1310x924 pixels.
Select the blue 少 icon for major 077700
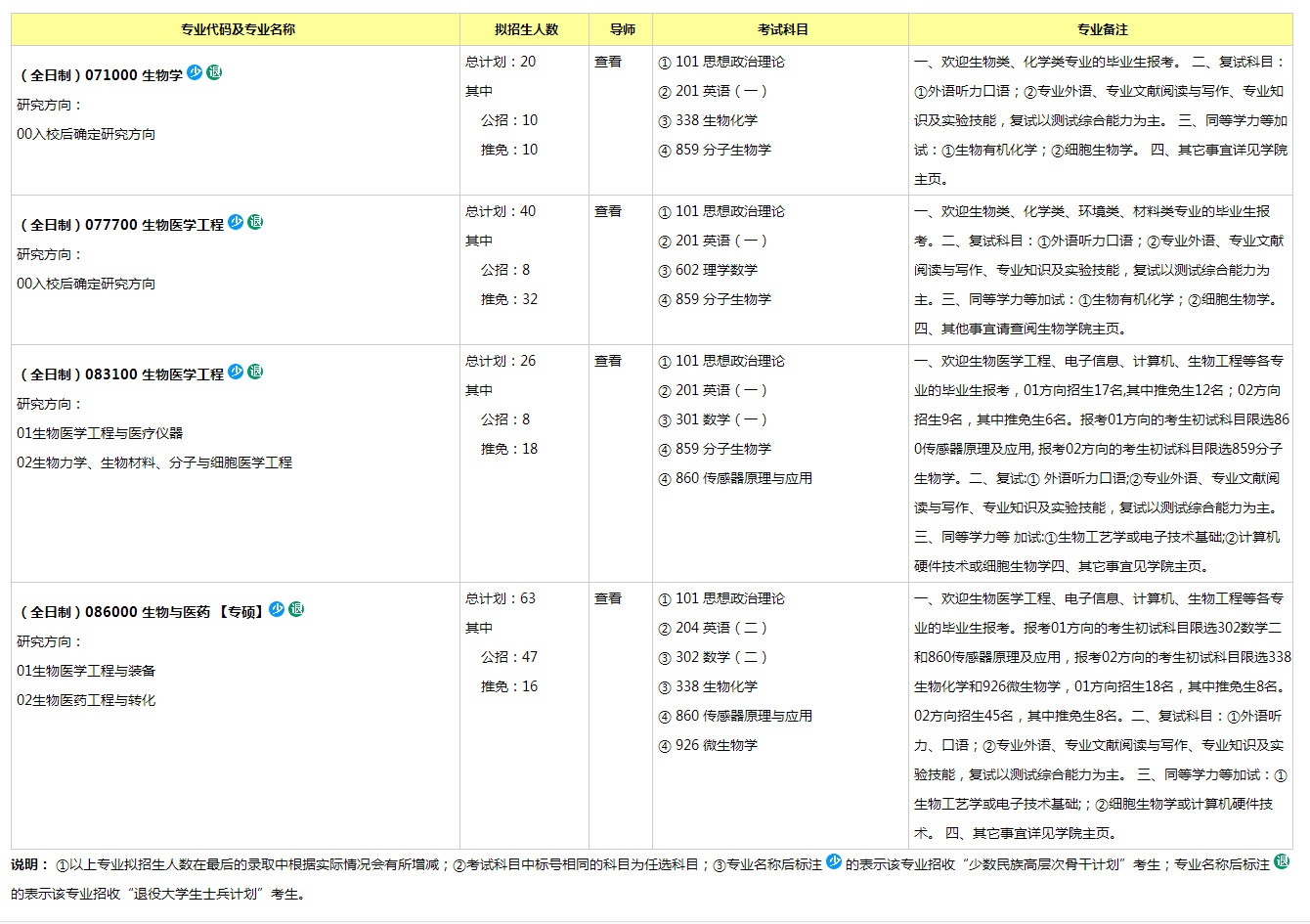click(x=236, y=222)
